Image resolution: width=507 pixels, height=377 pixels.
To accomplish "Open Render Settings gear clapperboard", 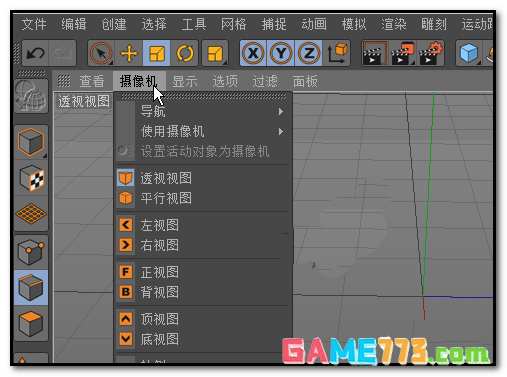I will (430, 53).
